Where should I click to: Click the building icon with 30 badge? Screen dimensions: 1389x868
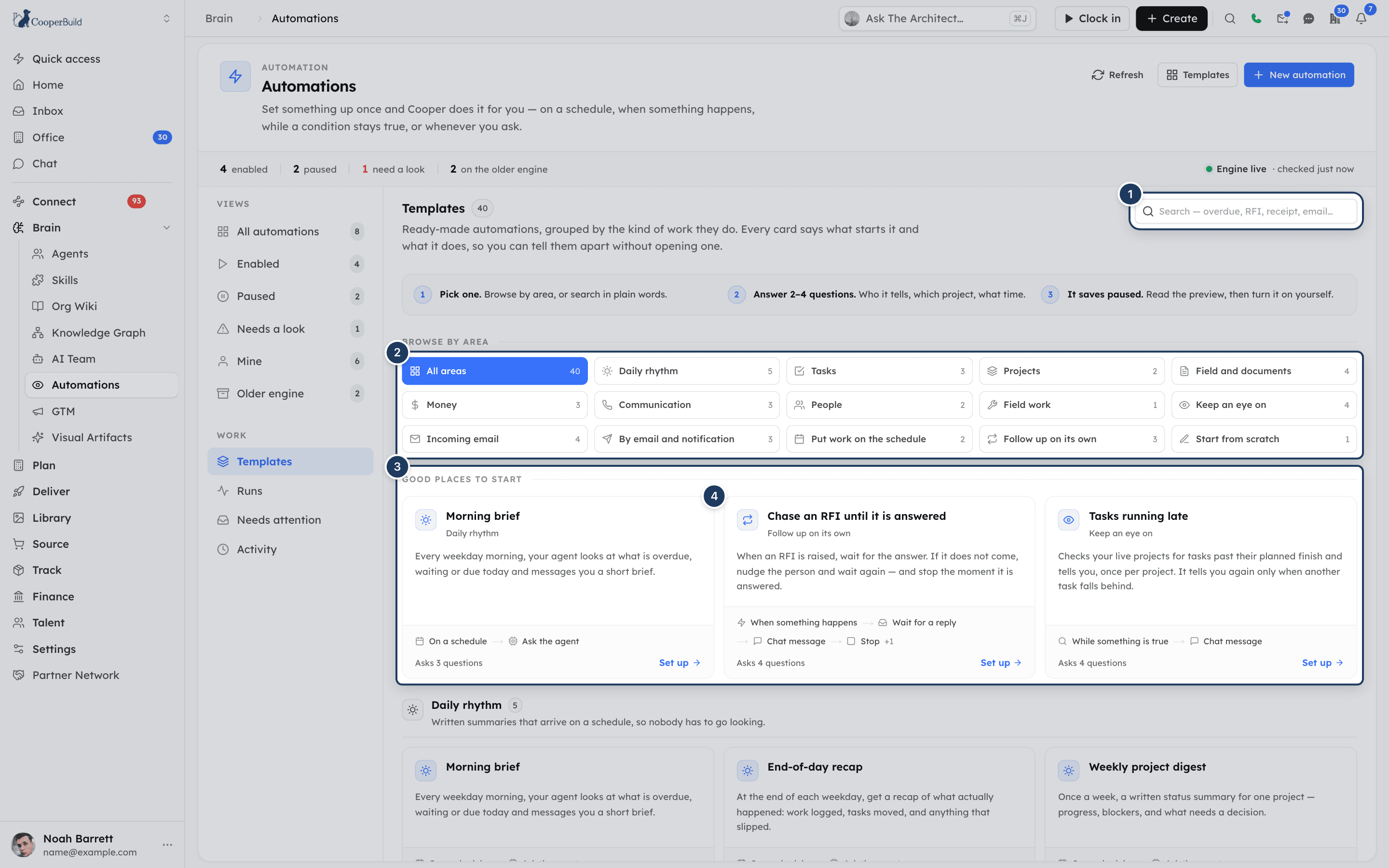point(1335,18)
